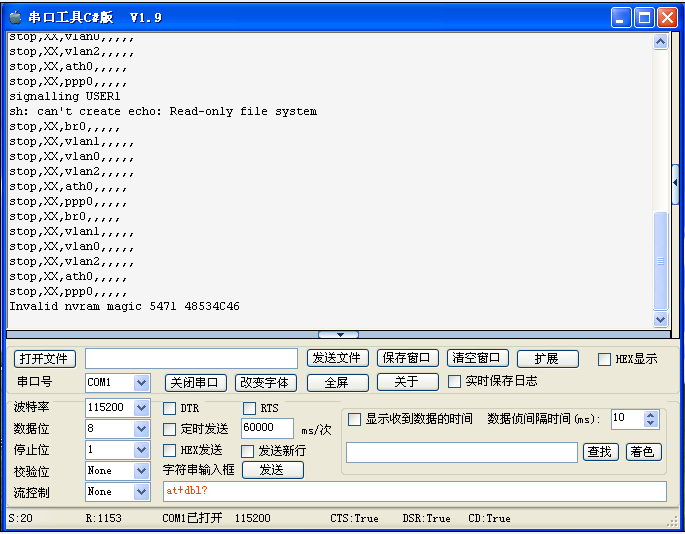Open the 串口号 COM1 dropdown
The height and width of the screenshot is (534, 685).
[141, 383]
